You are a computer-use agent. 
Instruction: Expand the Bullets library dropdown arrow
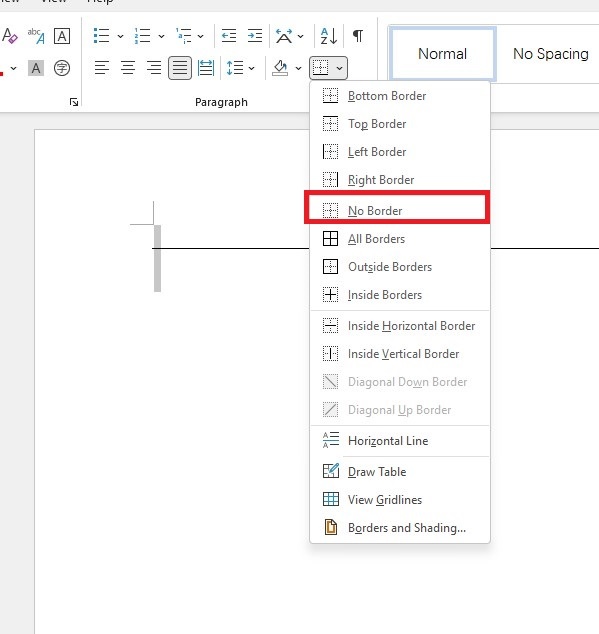pyautogui.click(x=120, y=36)
